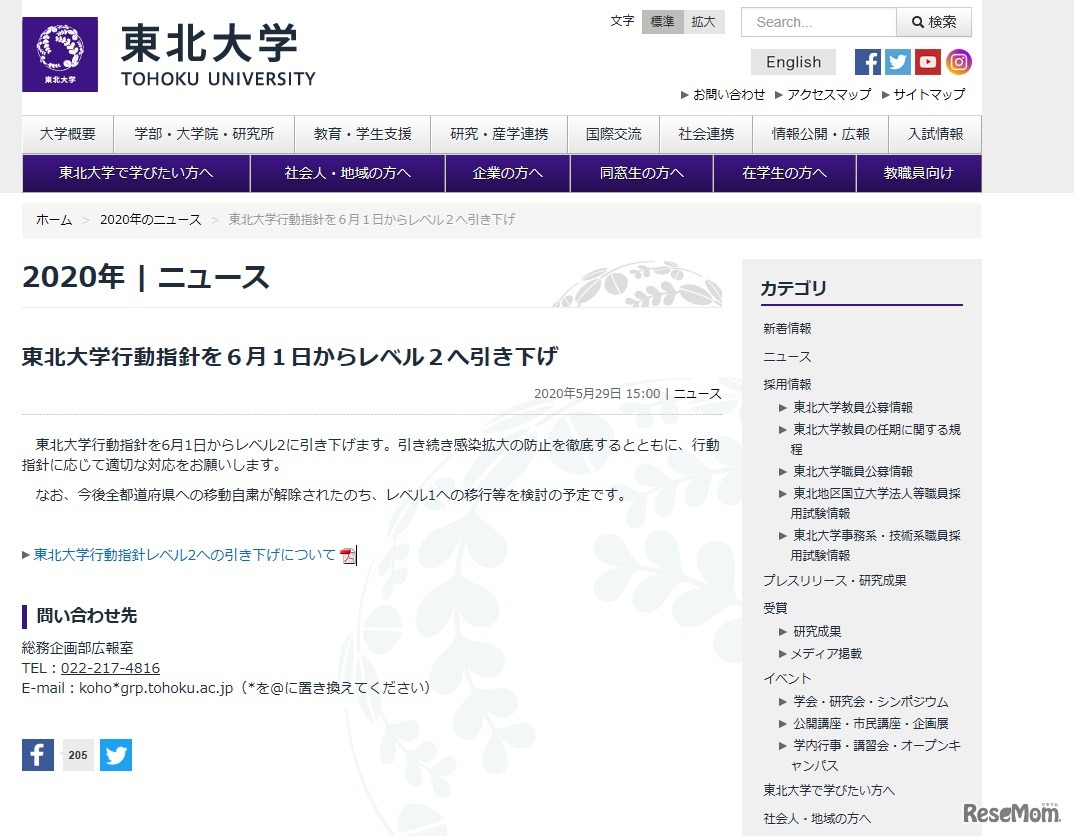This screenshot has height=836, width=1074.
Task: Select the 在学生の方へ navigation tab
Action: tap(783, 173)
